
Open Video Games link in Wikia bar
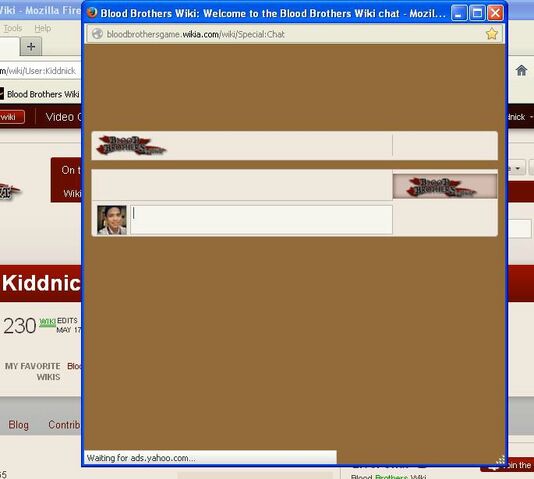[x=63, y=117]
